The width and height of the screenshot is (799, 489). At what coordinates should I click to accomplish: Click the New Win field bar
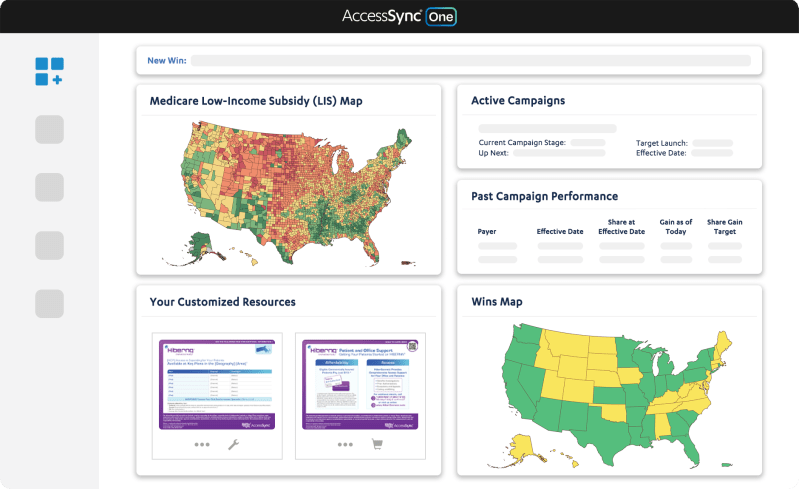tap(471, 61)
